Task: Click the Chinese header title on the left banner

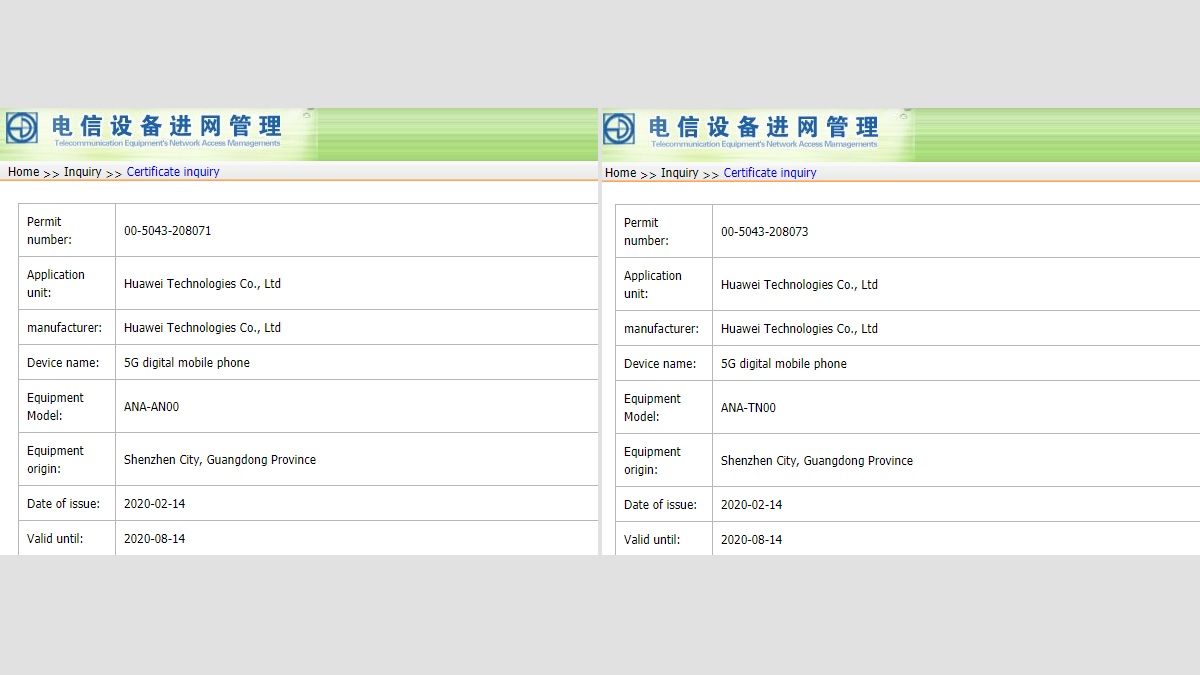Action: click(x=167, y=126)
